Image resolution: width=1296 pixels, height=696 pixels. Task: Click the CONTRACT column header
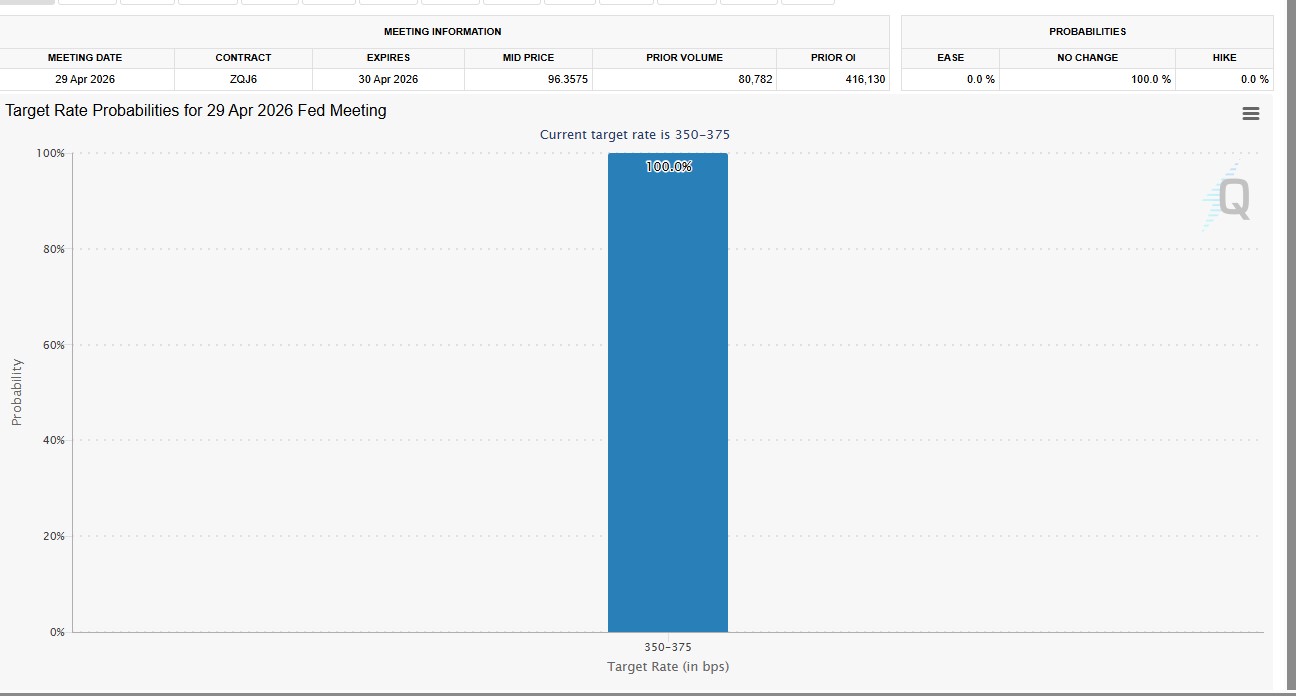click(x=243, y=57)
